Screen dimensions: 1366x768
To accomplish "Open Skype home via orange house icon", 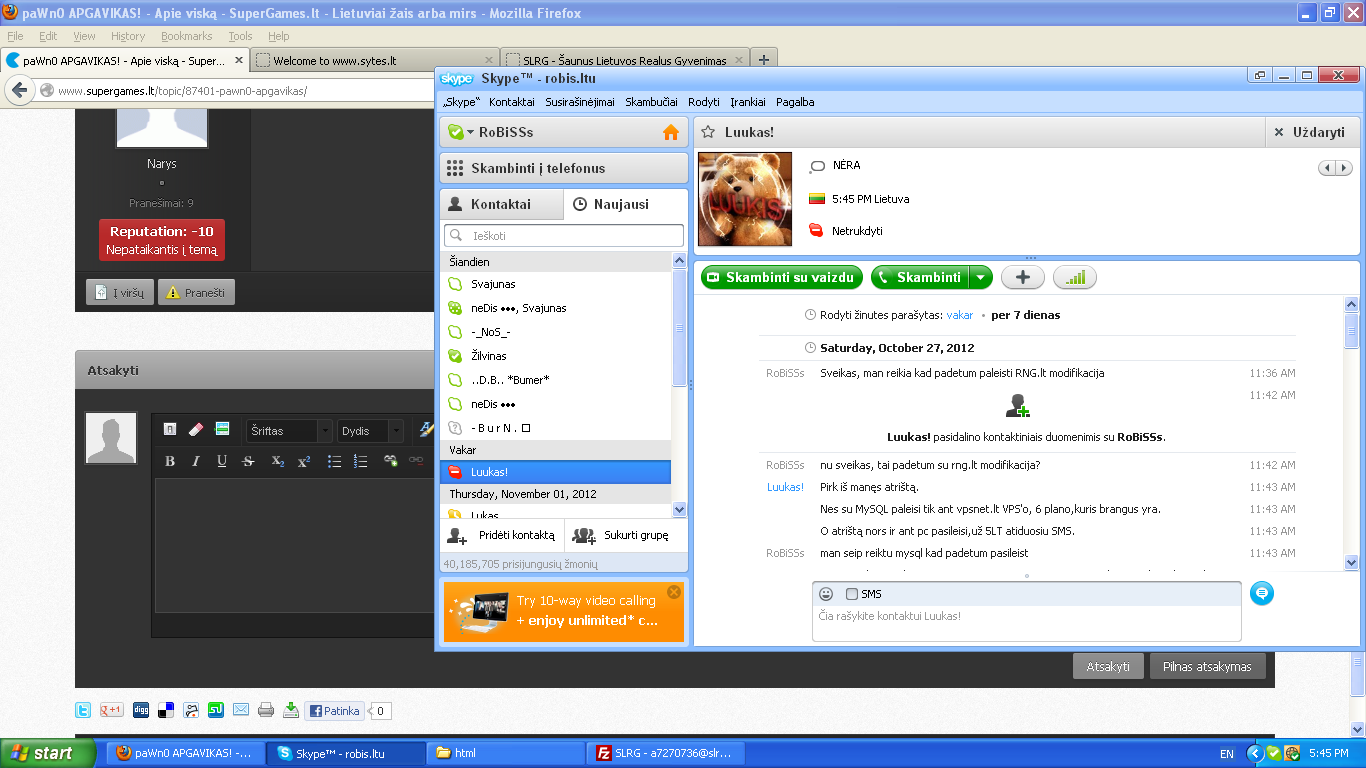I will 671,132.
